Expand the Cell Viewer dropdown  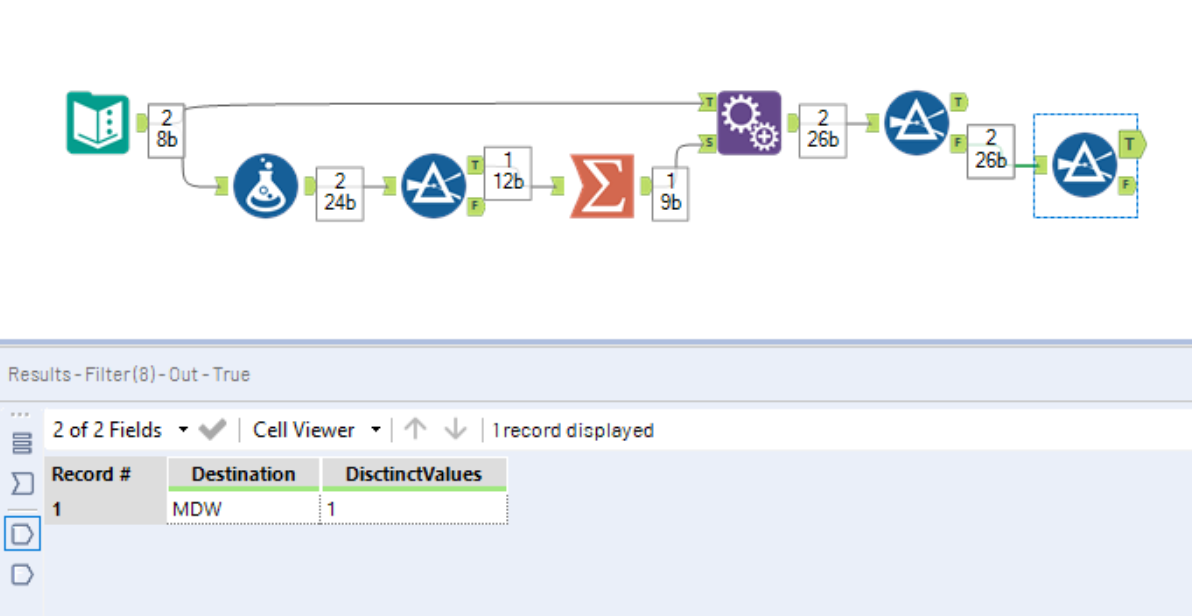(x=316, y=430)
